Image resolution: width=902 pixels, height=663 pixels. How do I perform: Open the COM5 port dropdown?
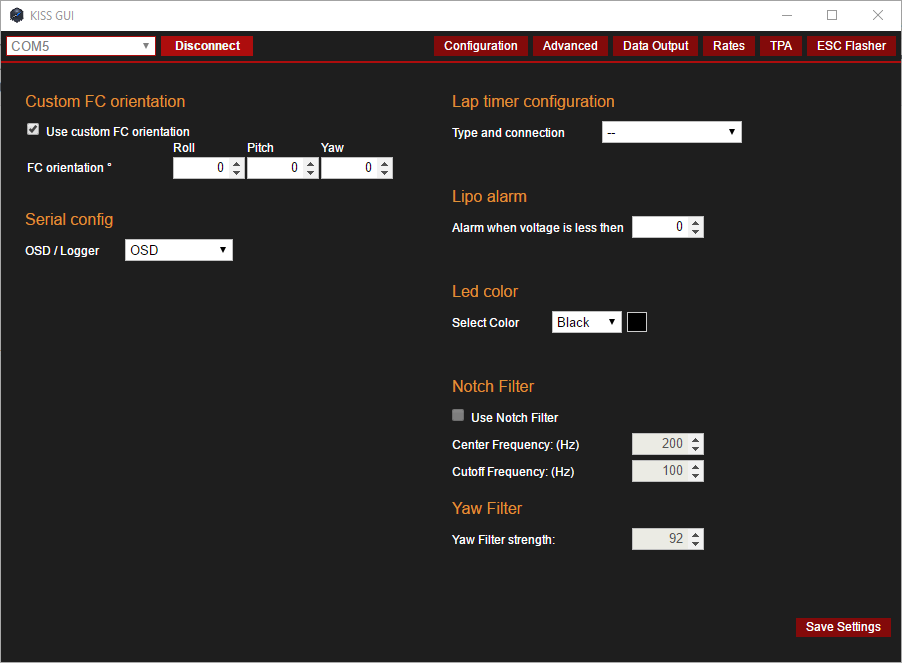81,46
